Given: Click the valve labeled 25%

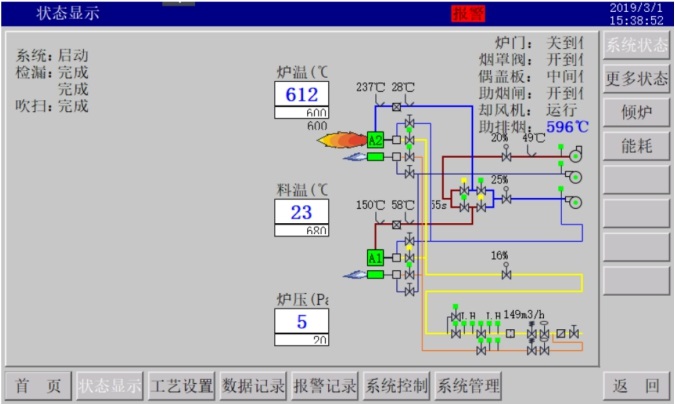Looking at the screenshot, I should tap(506, 197).
